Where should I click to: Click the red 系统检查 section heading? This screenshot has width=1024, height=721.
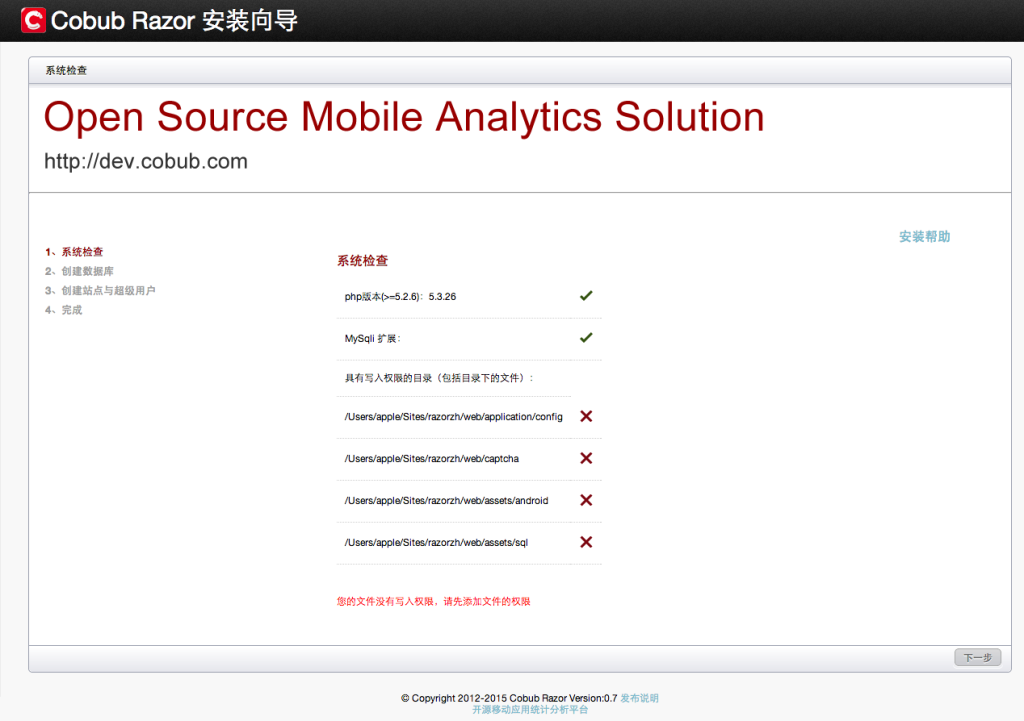click(362, 261)
